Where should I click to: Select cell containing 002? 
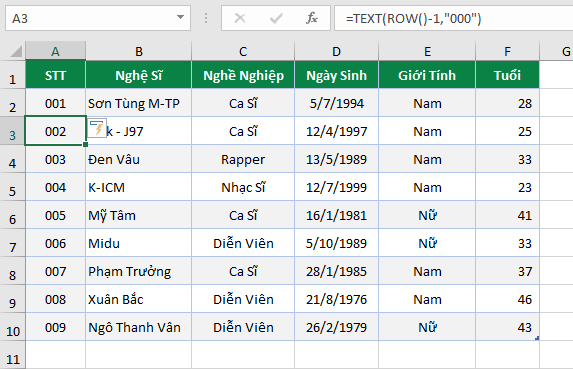[56, 131]
